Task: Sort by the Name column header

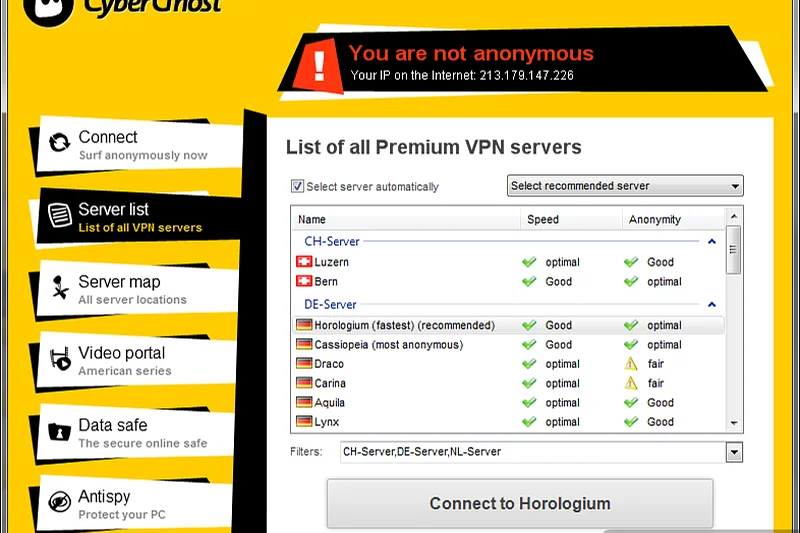Action: [406, 219]
